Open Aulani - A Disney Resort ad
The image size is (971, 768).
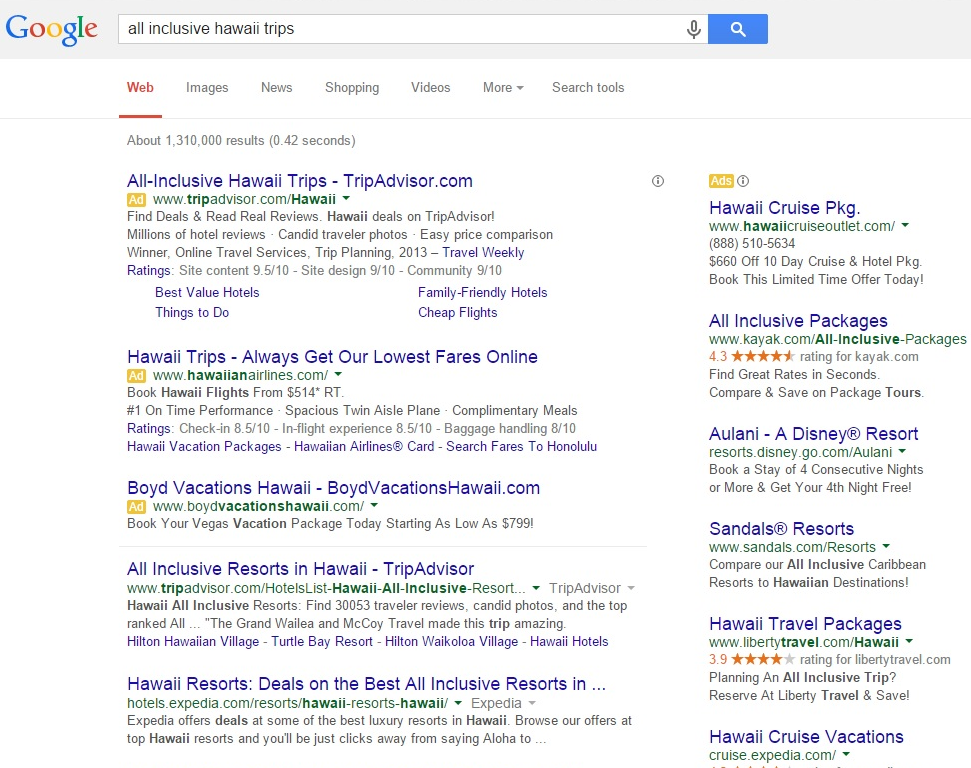[814, 434]
